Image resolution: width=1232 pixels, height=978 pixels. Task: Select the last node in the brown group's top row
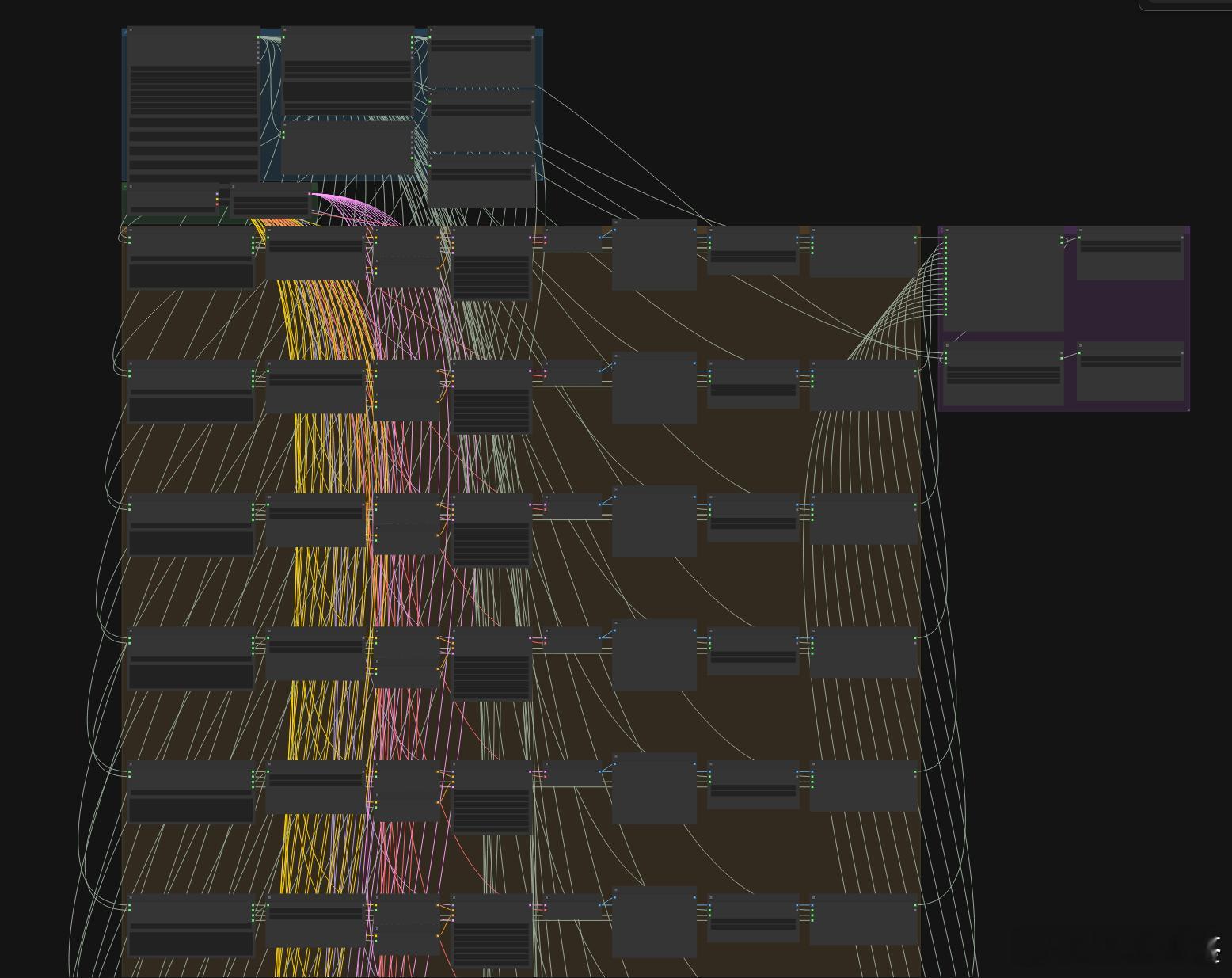point(864,253)
